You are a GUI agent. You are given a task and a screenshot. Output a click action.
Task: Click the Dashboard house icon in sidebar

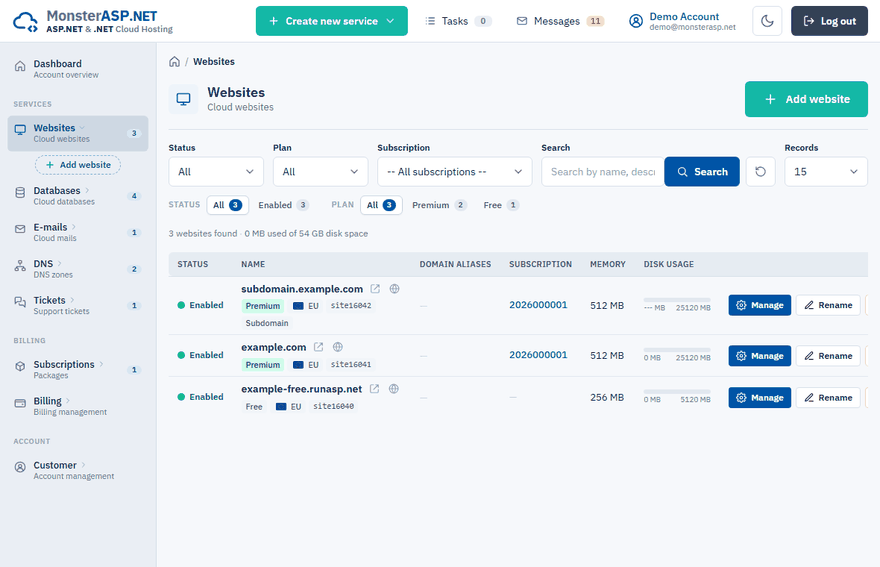point(20,66)
